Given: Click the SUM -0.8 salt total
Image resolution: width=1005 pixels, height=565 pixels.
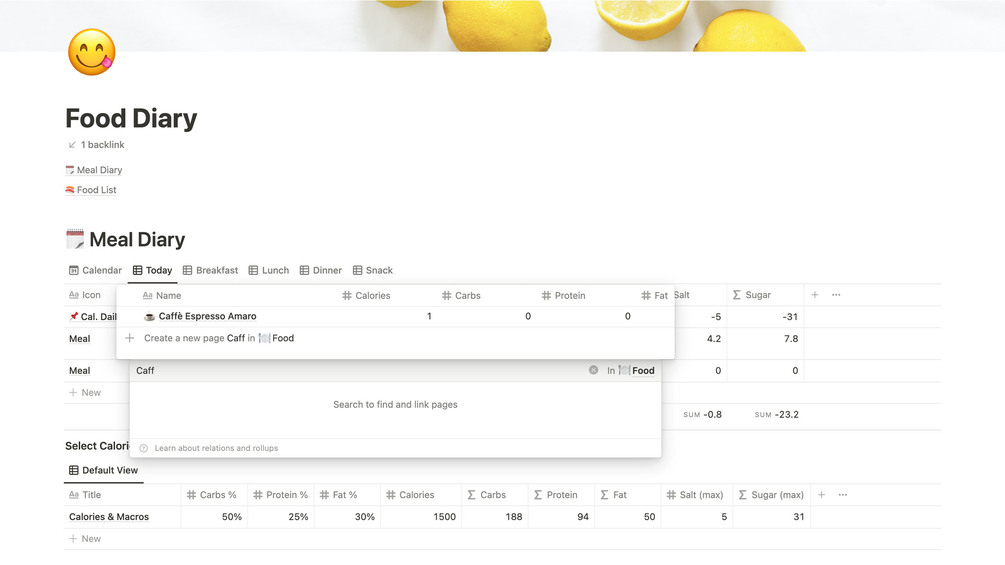Looking at the screenshot, I should 702,414.
